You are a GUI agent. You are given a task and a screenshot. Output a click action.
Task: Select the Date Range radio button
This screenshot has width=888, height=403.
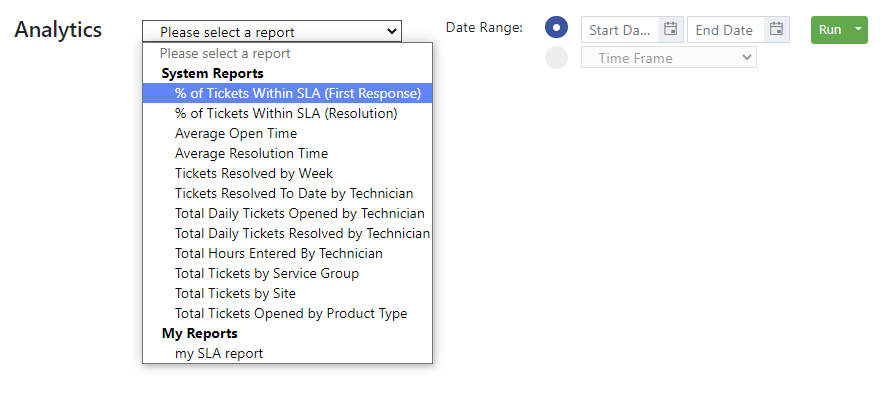(x=556, y=27)
